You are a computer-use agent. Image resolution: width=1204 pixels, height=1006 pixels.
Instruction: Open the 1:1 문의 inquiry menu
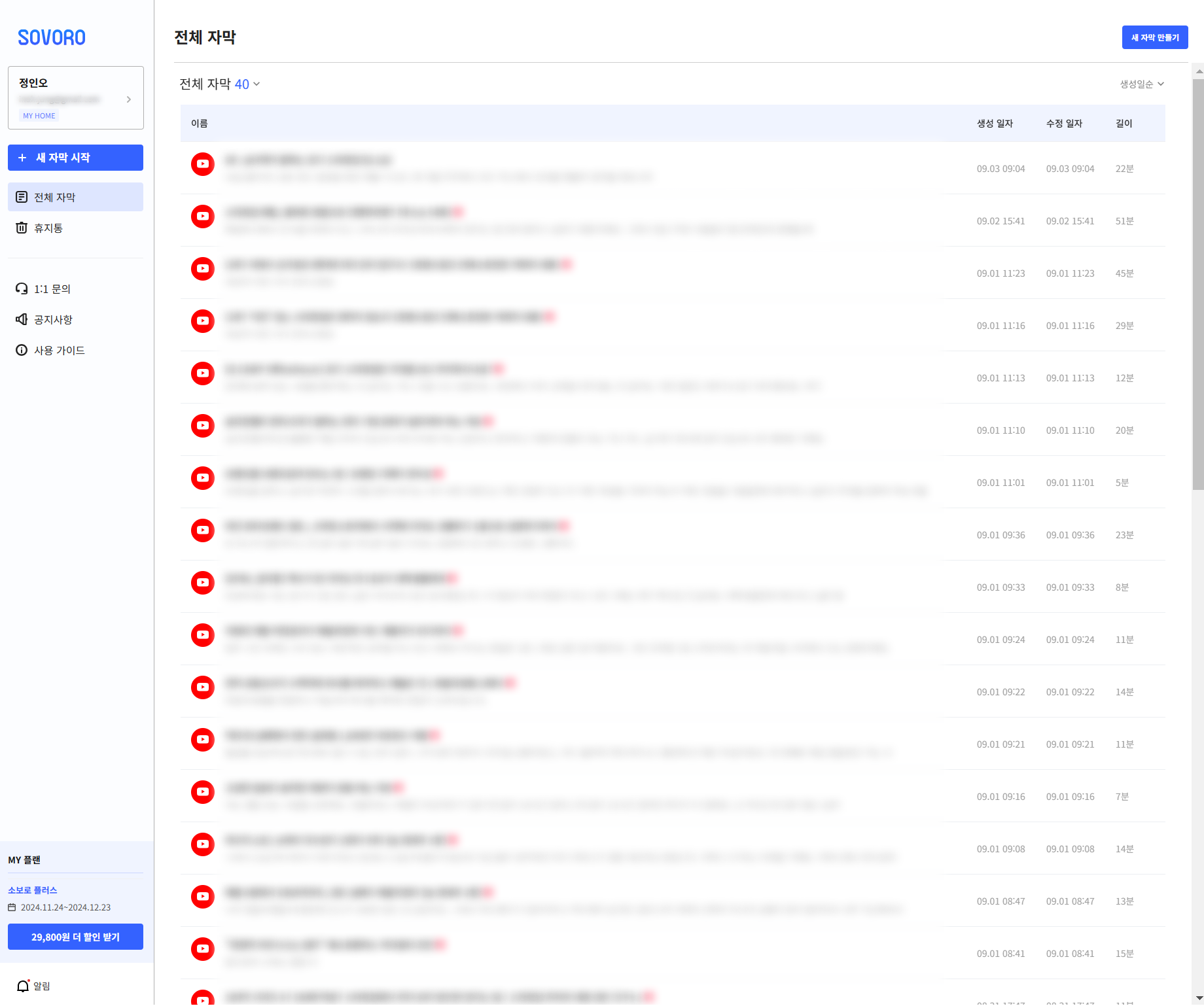click(75, 288)
